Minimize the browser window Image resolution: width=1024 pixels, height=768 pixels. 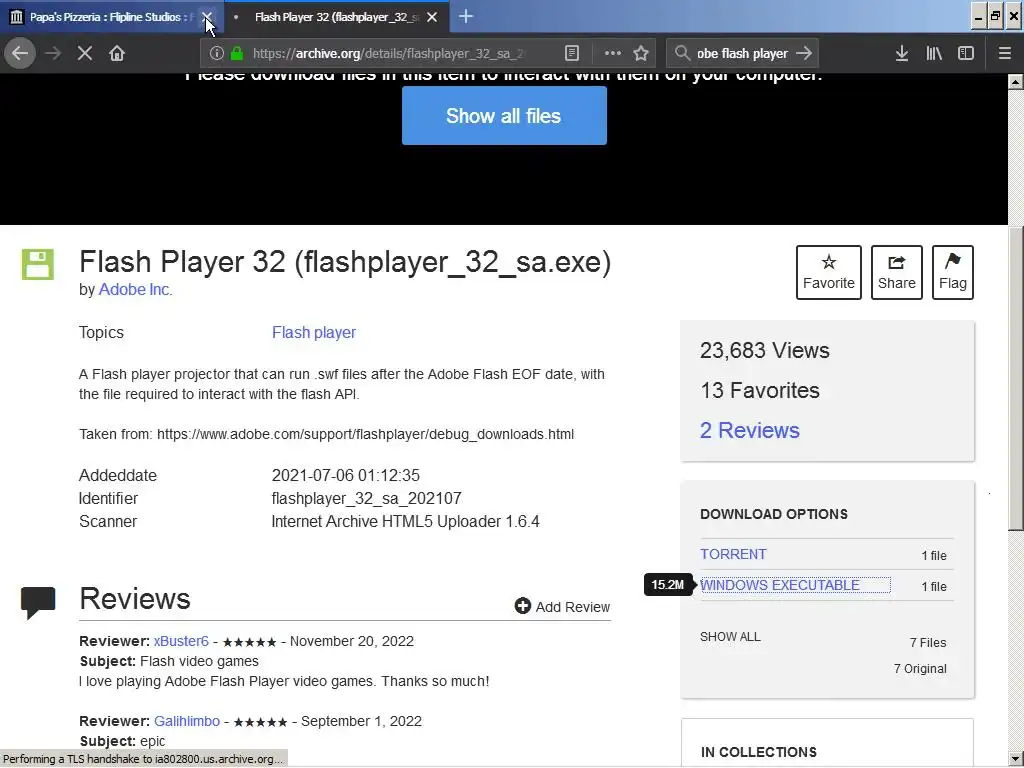click(x=978, y=17)
